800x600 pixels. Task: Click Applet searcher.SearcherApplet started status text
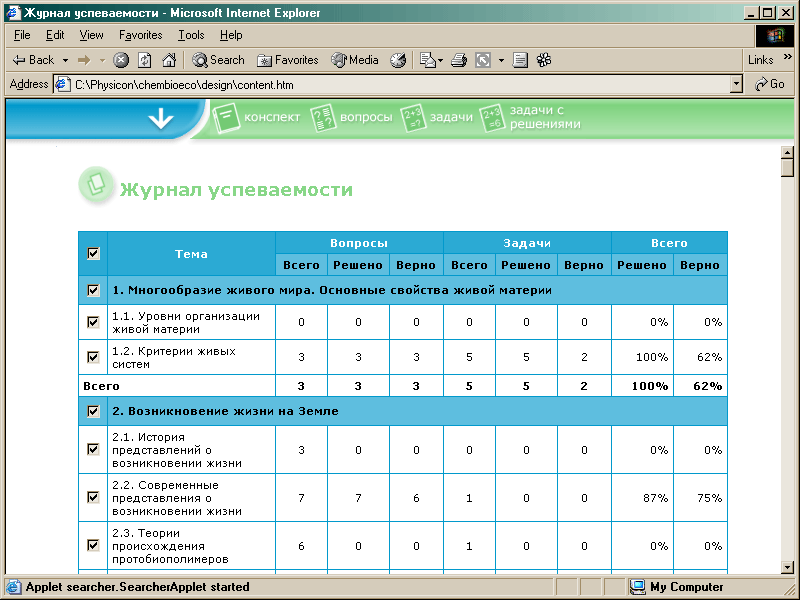click(x=137, y=587)
